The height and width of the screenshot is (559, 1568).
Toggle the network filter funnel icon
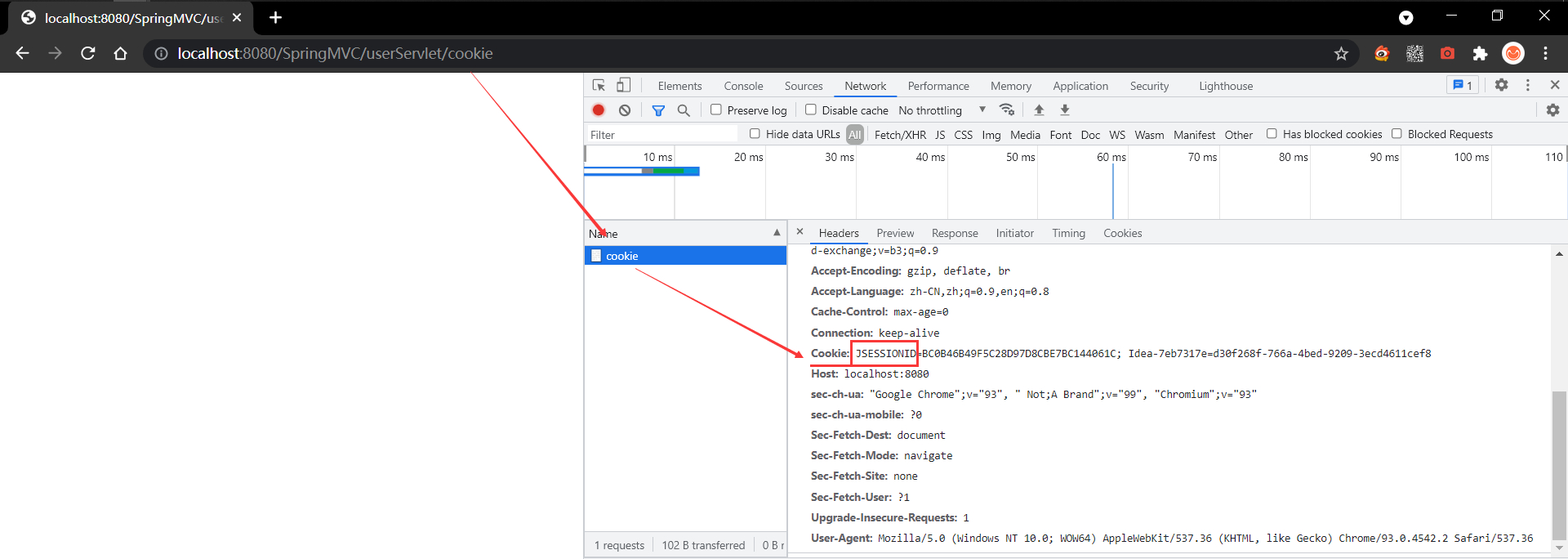coord(658,110)
